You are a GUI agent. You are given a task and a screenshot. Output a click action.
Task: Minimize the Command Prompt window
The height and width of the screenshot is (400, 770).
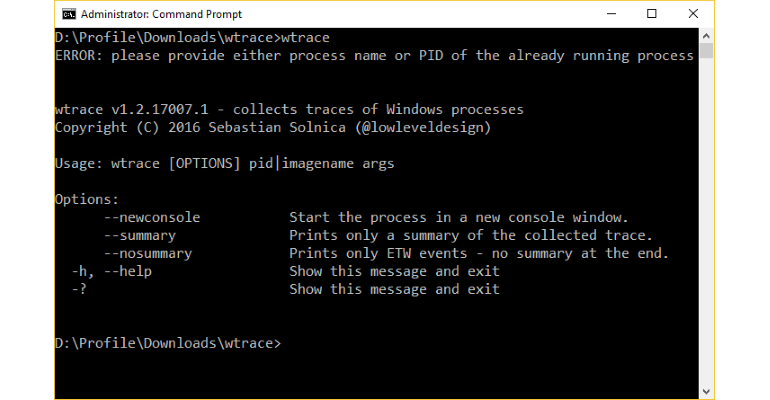point(611,14)
